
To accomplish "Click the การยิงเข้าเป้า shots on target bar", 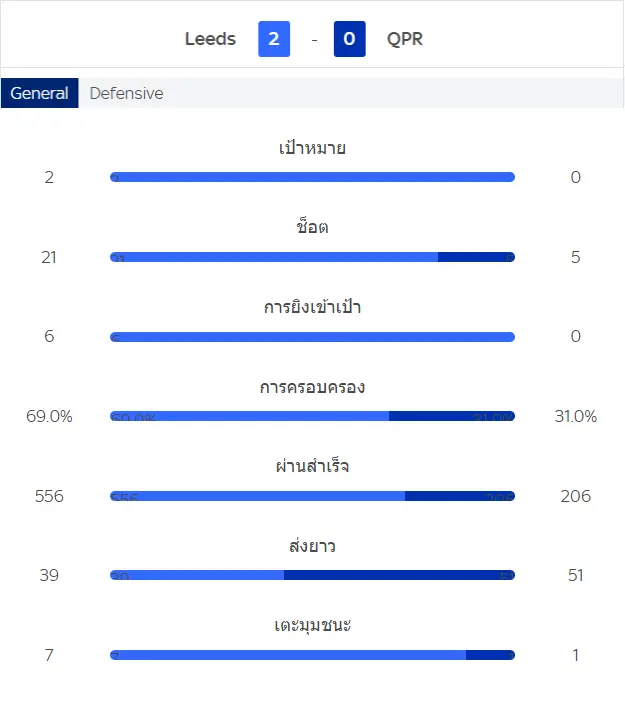I will pyautogui.click(x=312, y=337).
